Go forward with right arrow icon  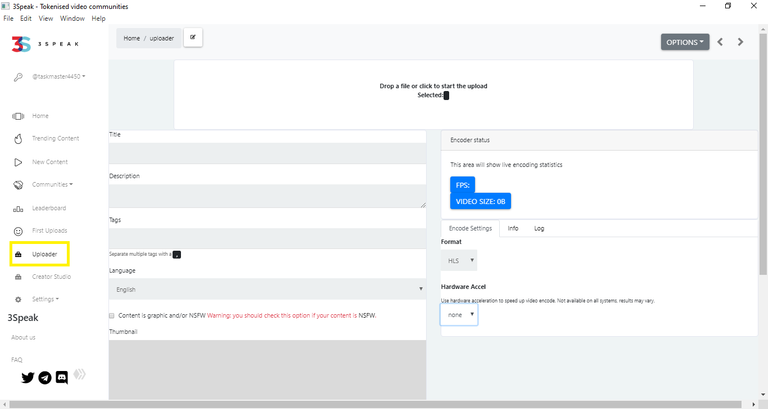(x=741, y=42)
